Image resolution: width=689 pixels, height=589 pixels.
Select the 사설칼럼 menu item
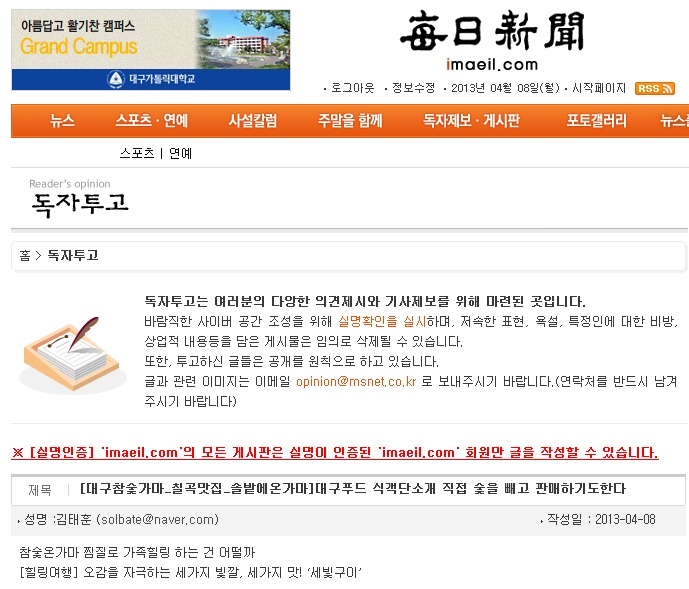click(253, 121)
